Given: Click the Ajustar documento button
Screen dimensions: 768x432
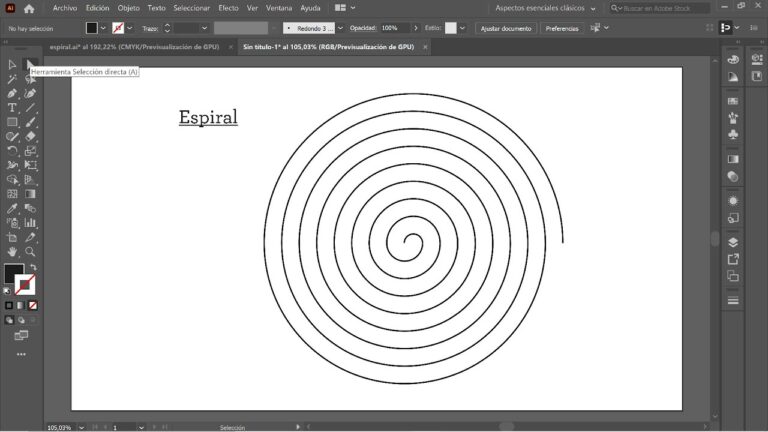Looking at the screenshot, I should [506, 28].
